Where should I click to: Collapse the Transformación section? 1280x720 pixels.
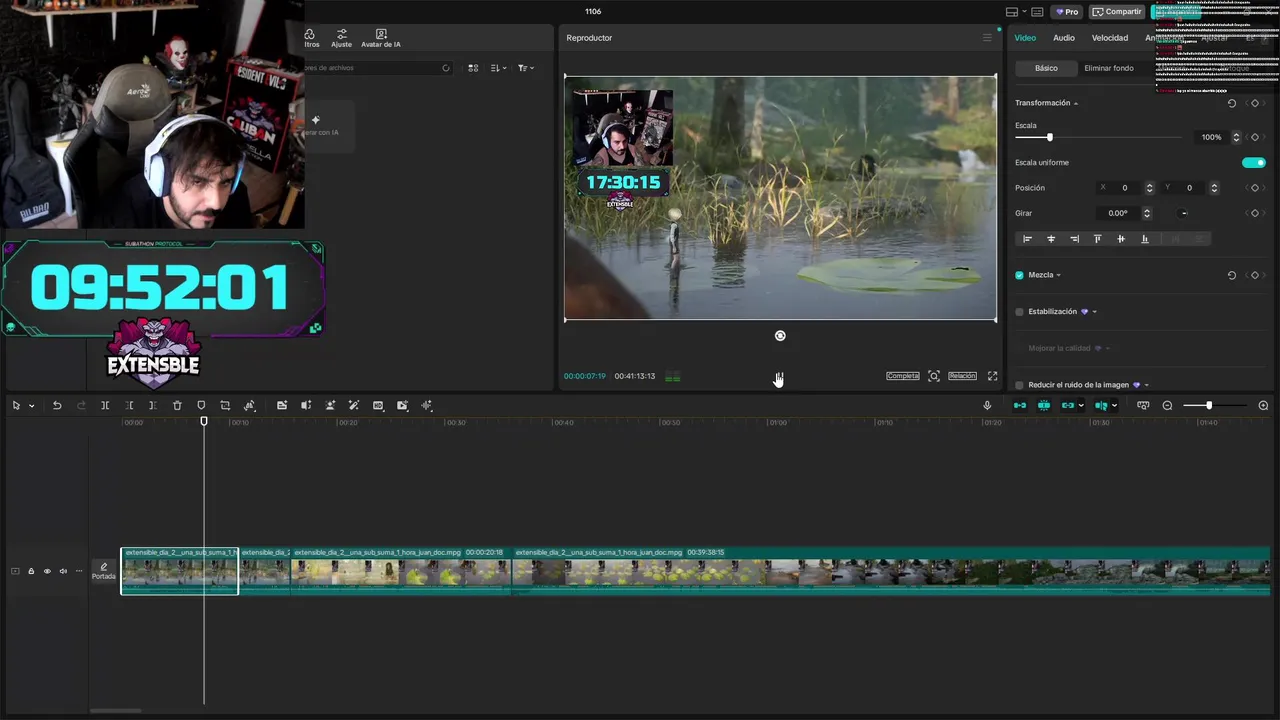click(1076, 103)
